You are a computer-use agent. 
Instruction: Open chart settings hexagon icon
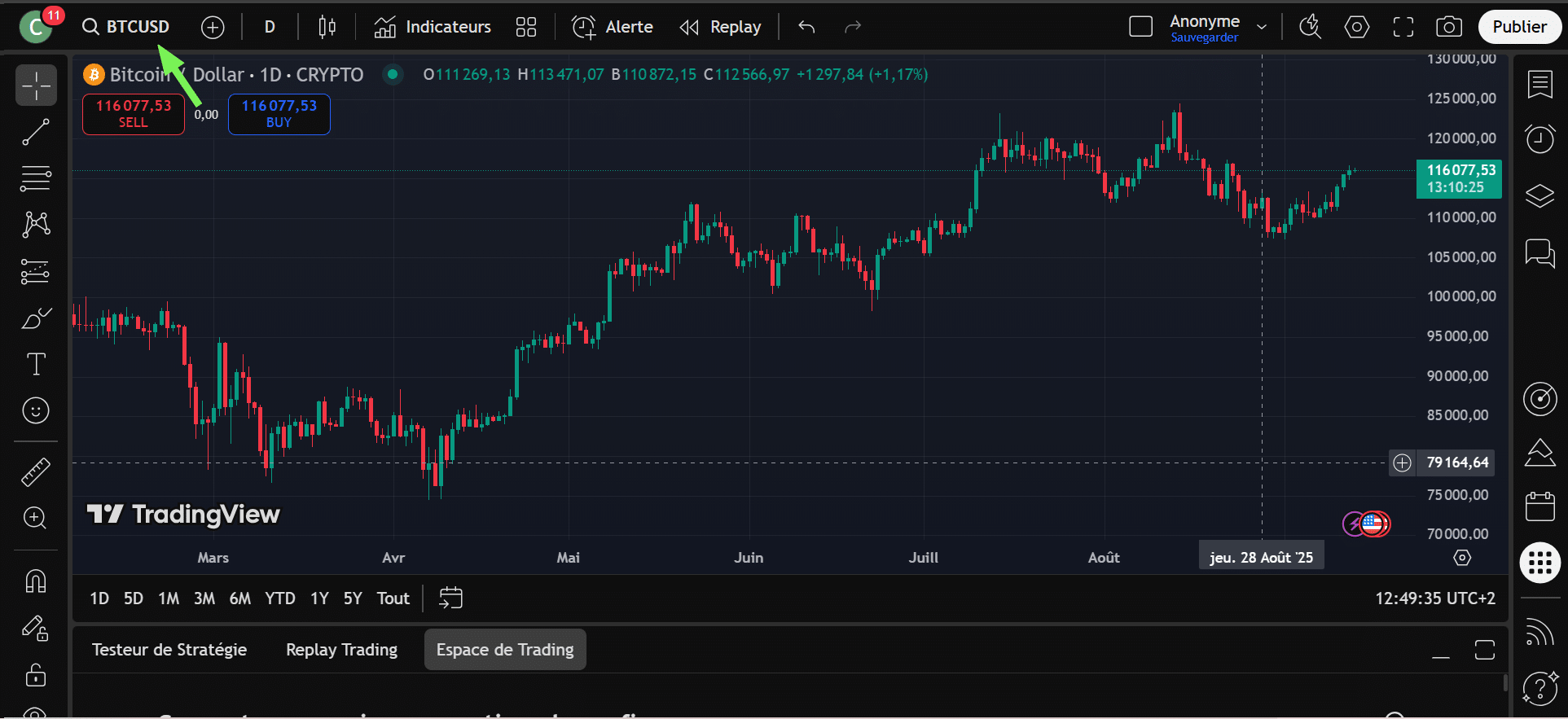[1356, 27]
